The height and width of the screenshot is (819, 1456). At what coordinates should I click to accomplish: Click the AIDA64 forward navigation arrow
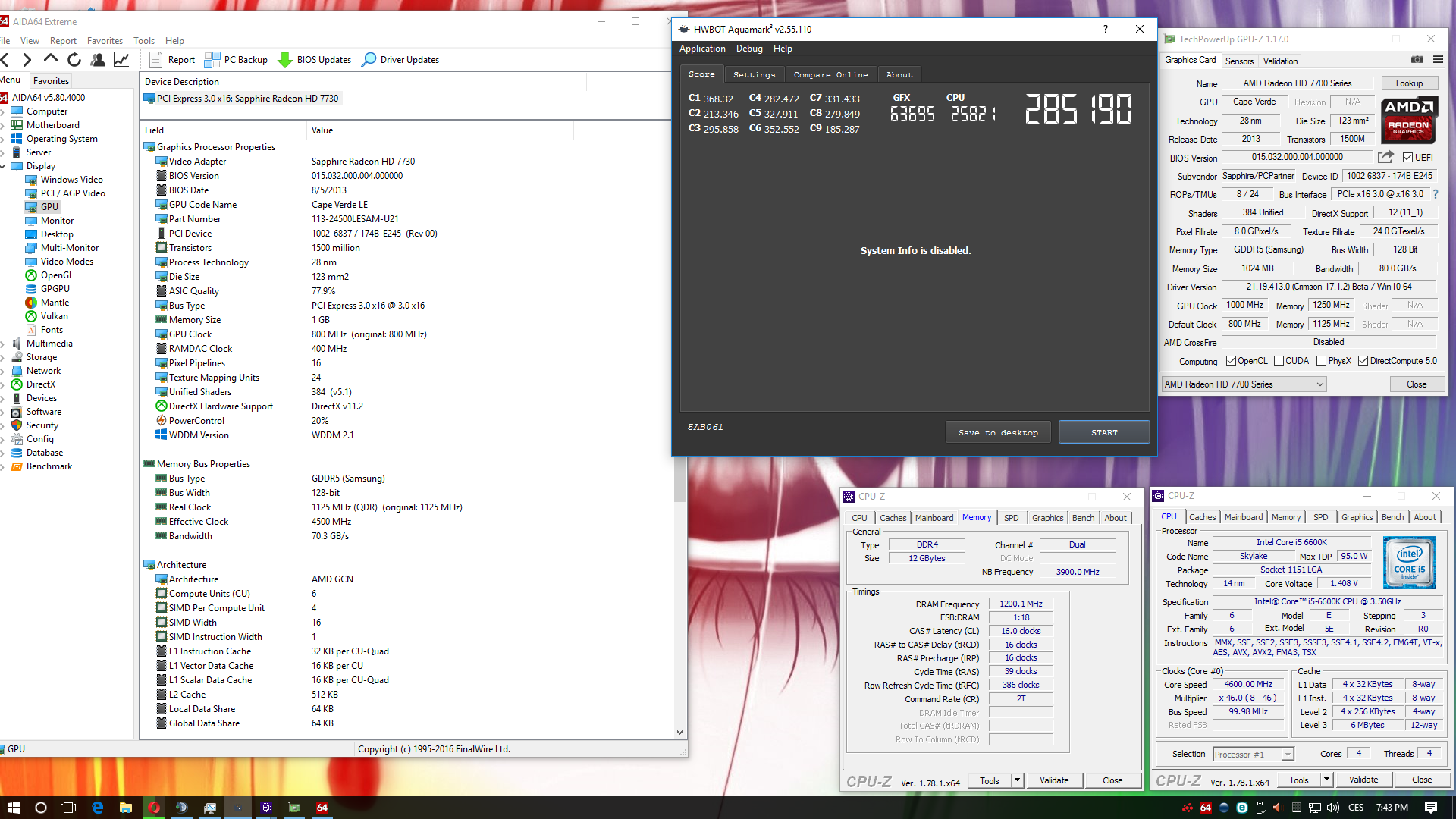27,60
